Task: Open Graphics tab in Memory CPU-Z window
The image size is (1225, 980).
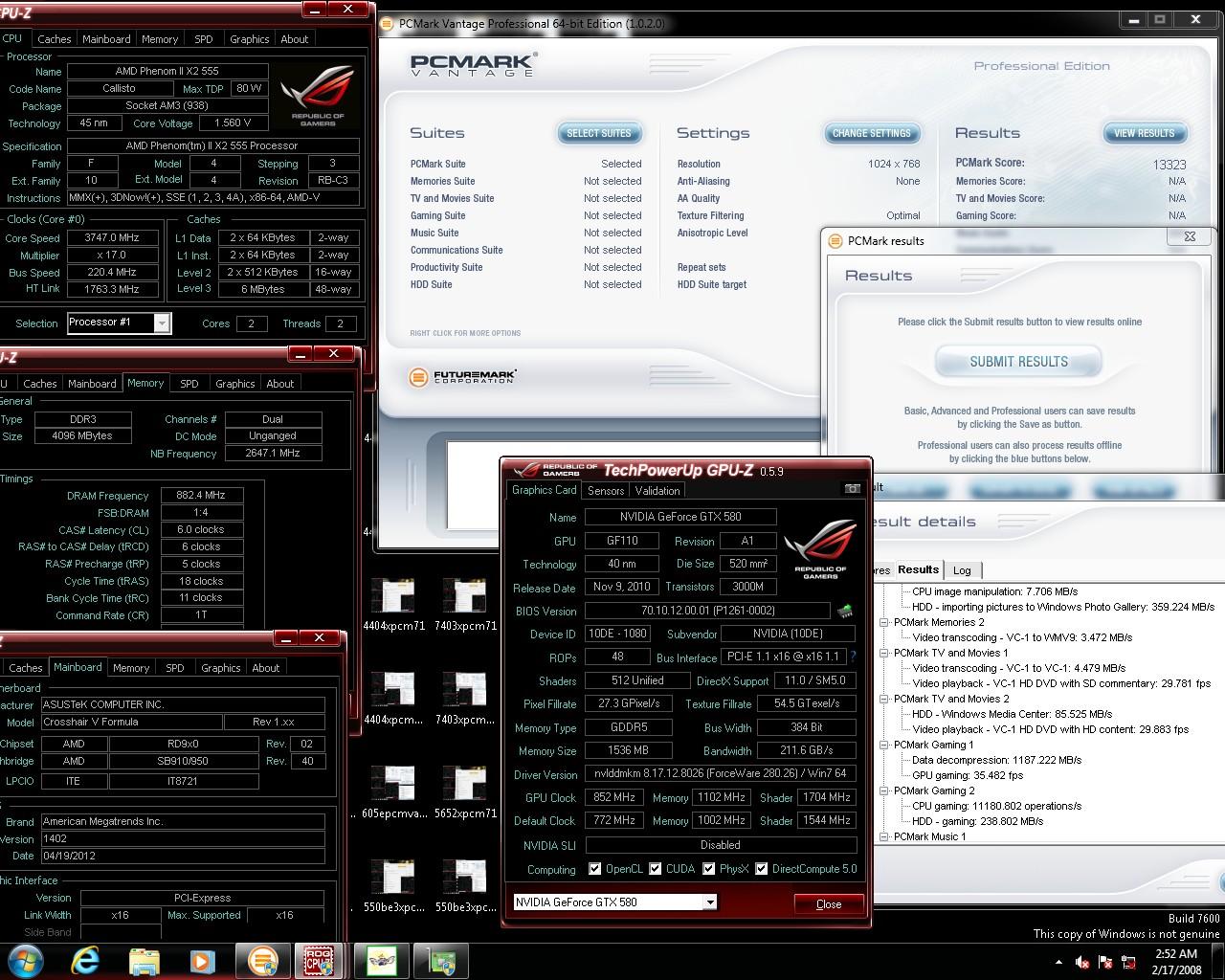Action: tap(235, 384)
